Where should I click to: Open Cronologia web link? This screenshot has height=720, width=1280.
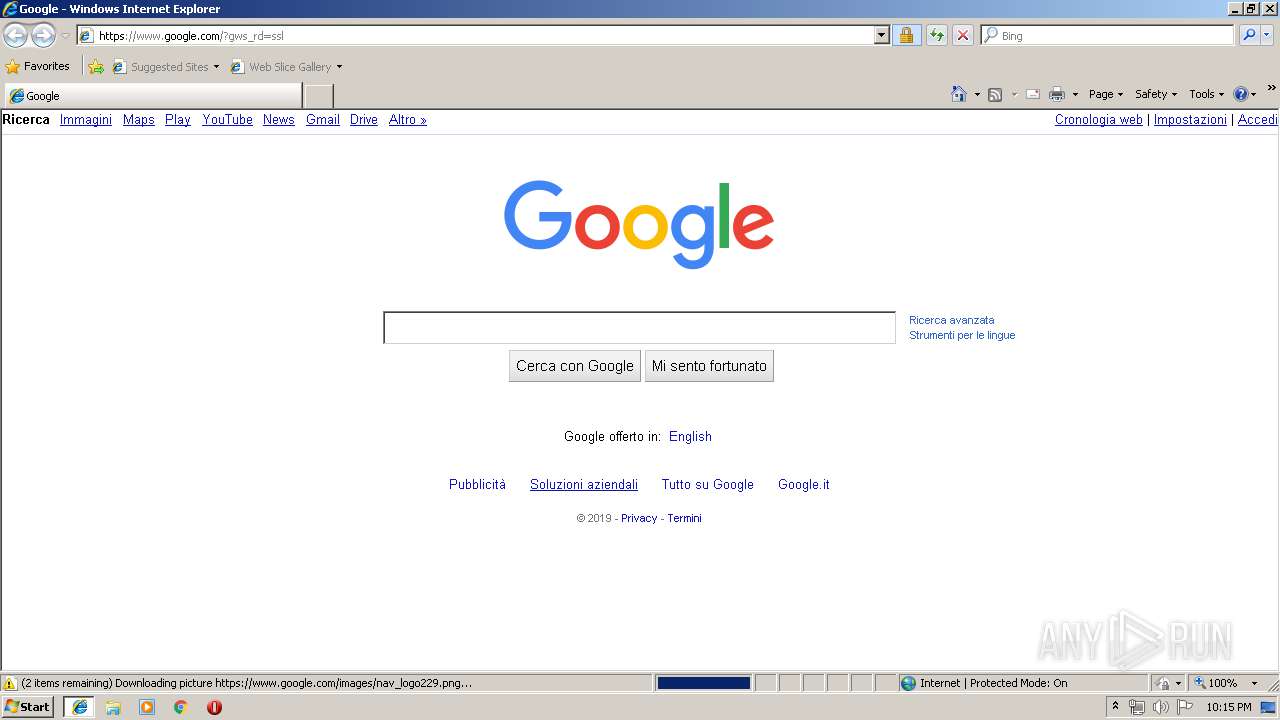1099,119
